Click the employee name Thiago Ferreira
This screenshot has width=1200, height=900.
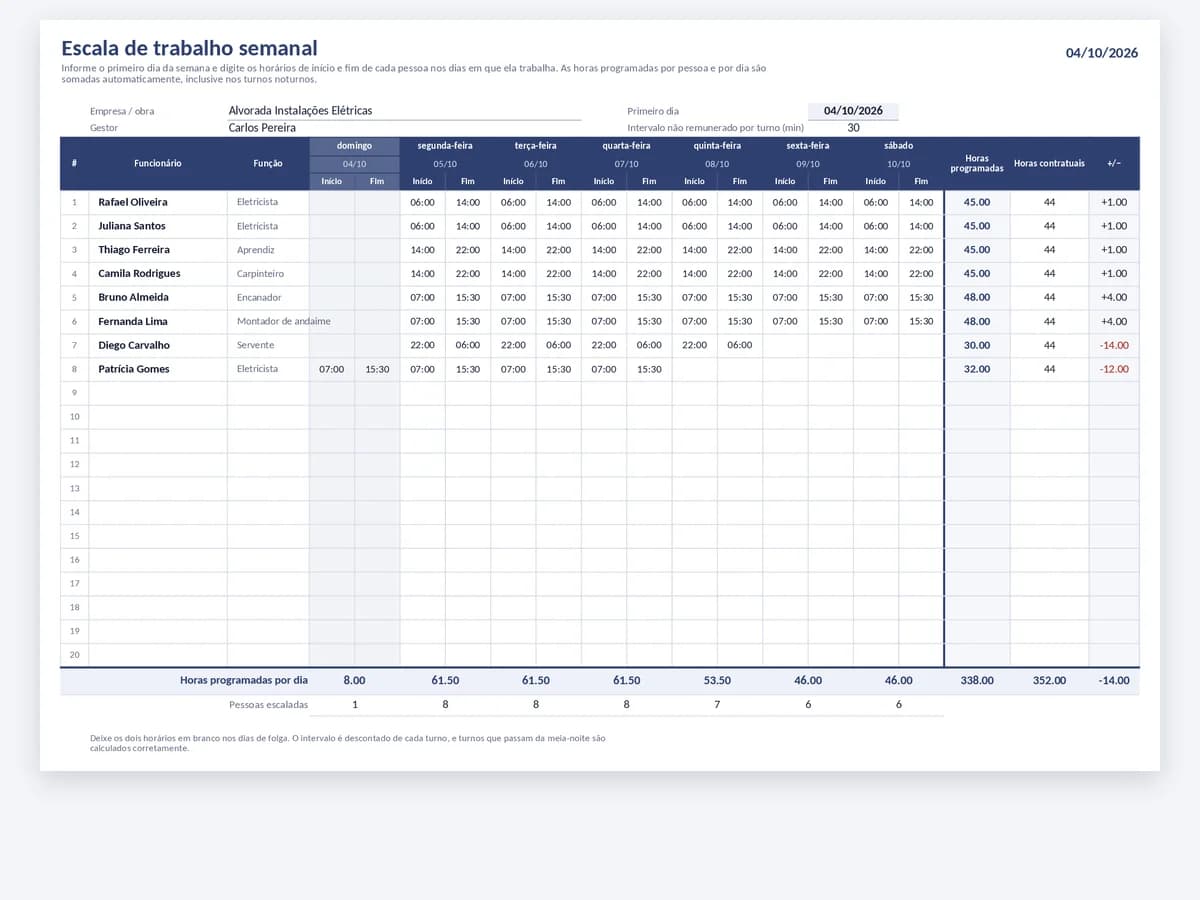coord(158,250)
